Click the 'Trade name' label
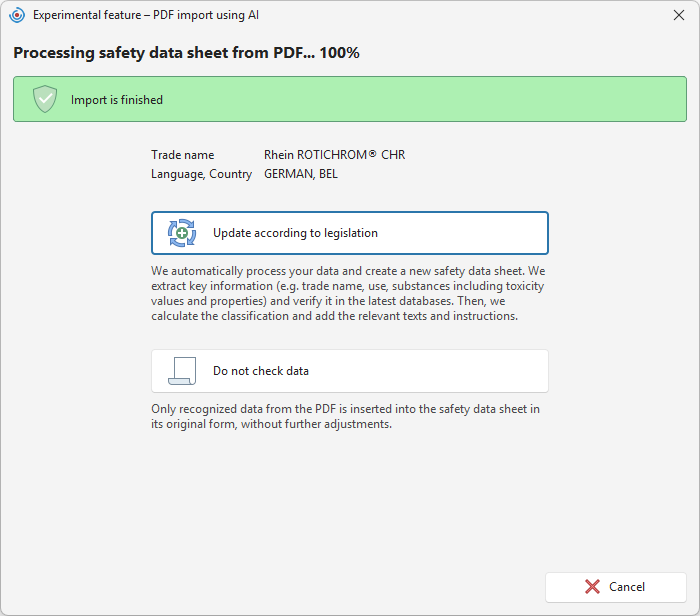The width and height of the screenshot is (700, 616). tap(183, 155)
